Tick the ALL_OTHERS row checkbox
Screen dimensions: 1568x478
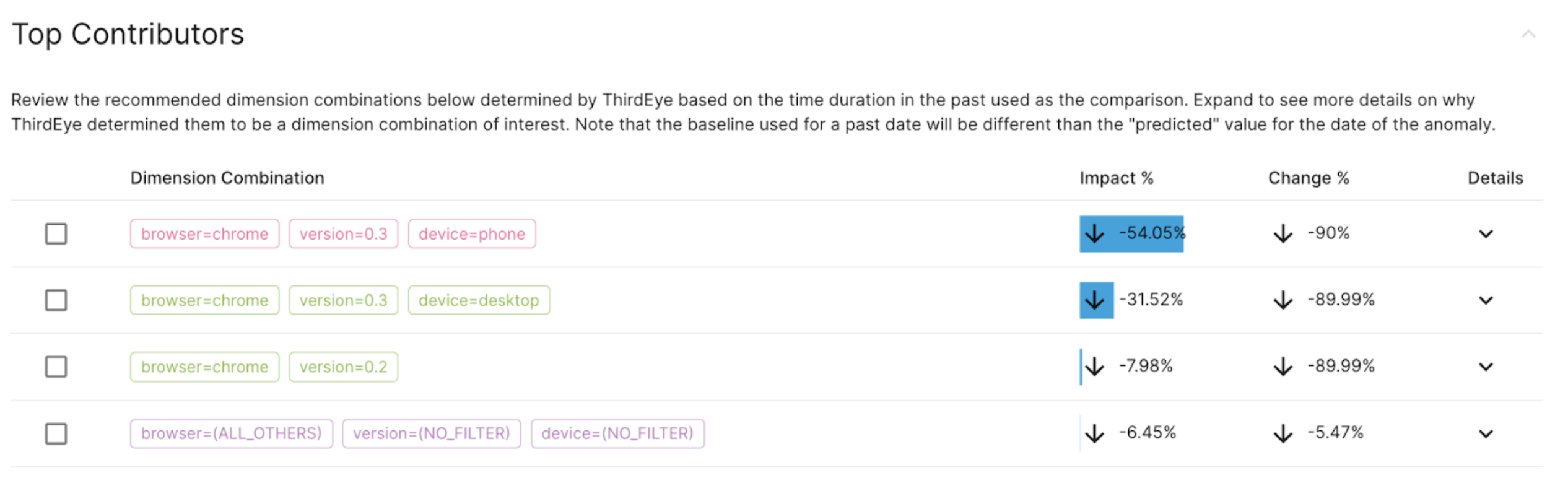tap(56, 433)
